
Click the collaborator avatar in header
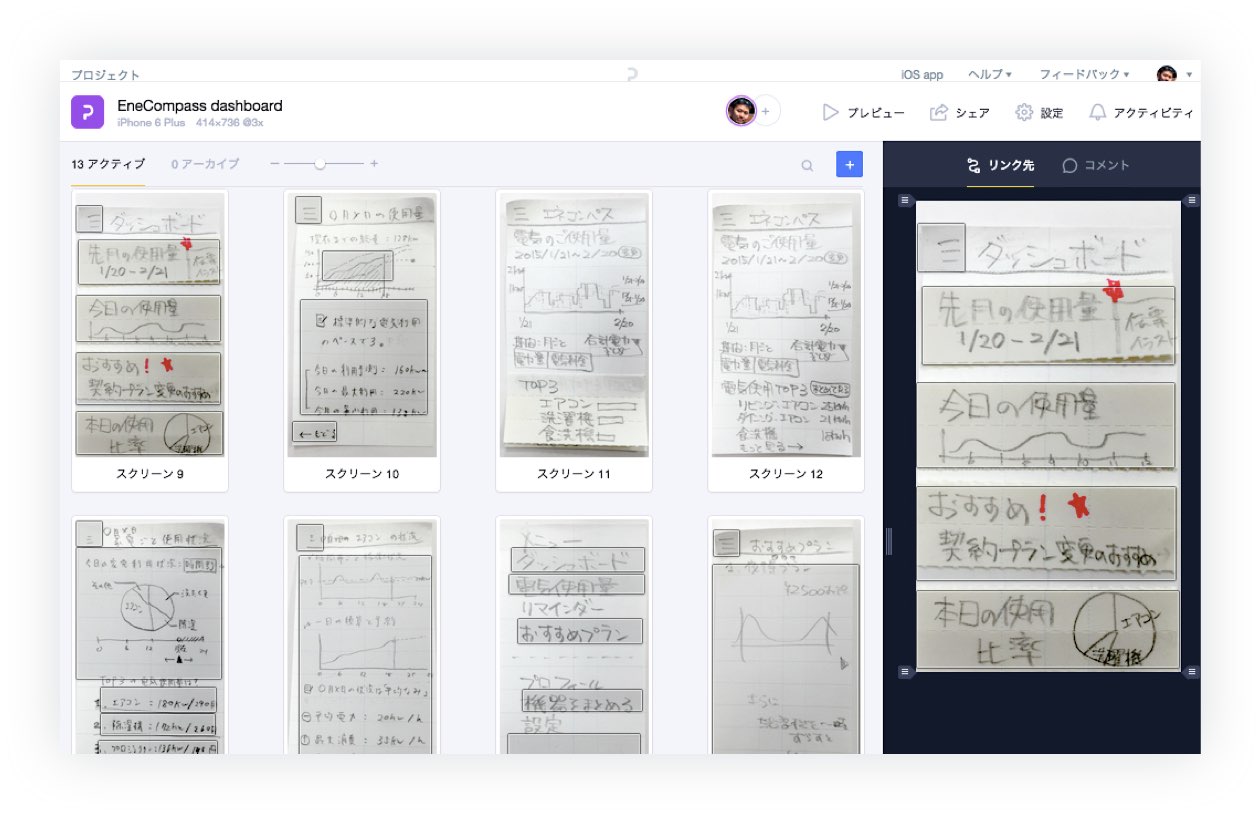coord(741,112)
